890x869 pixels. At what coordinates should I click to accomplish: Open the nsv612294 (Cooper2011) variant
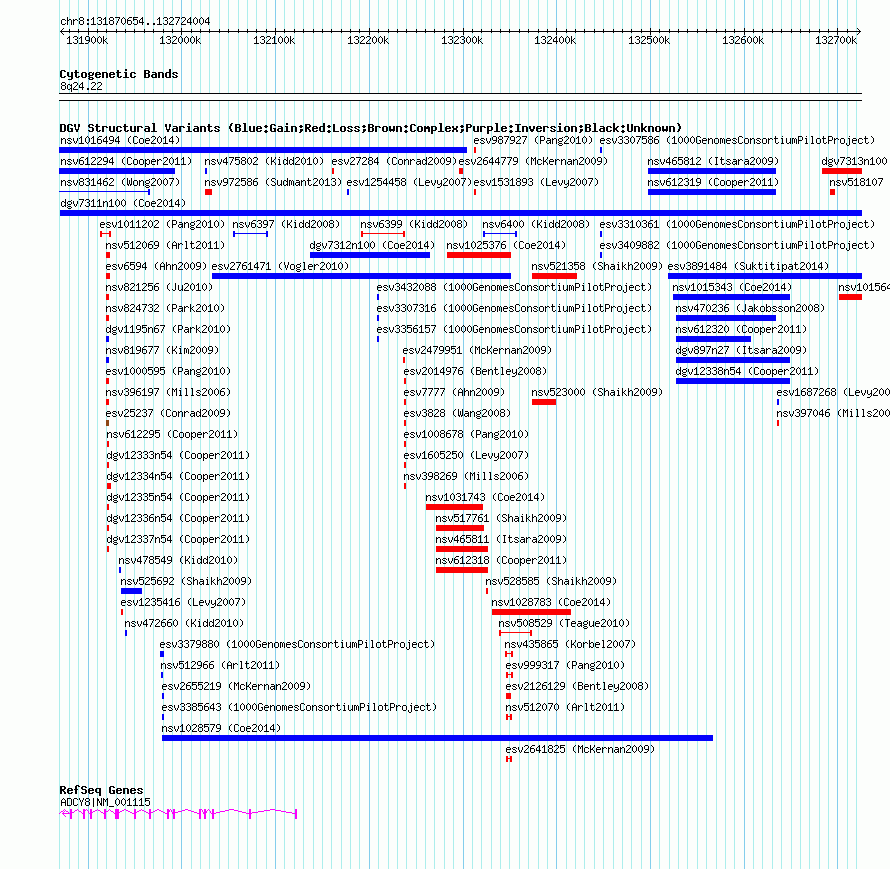tap(126, 161)
